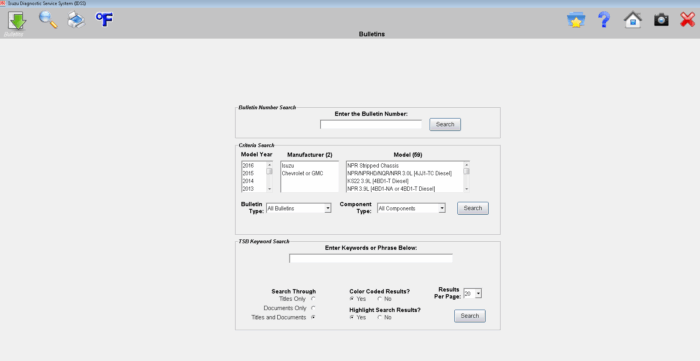Choose No for Highlight Search Results
Screen dimensions: 700x361
(x=379, y=317)
